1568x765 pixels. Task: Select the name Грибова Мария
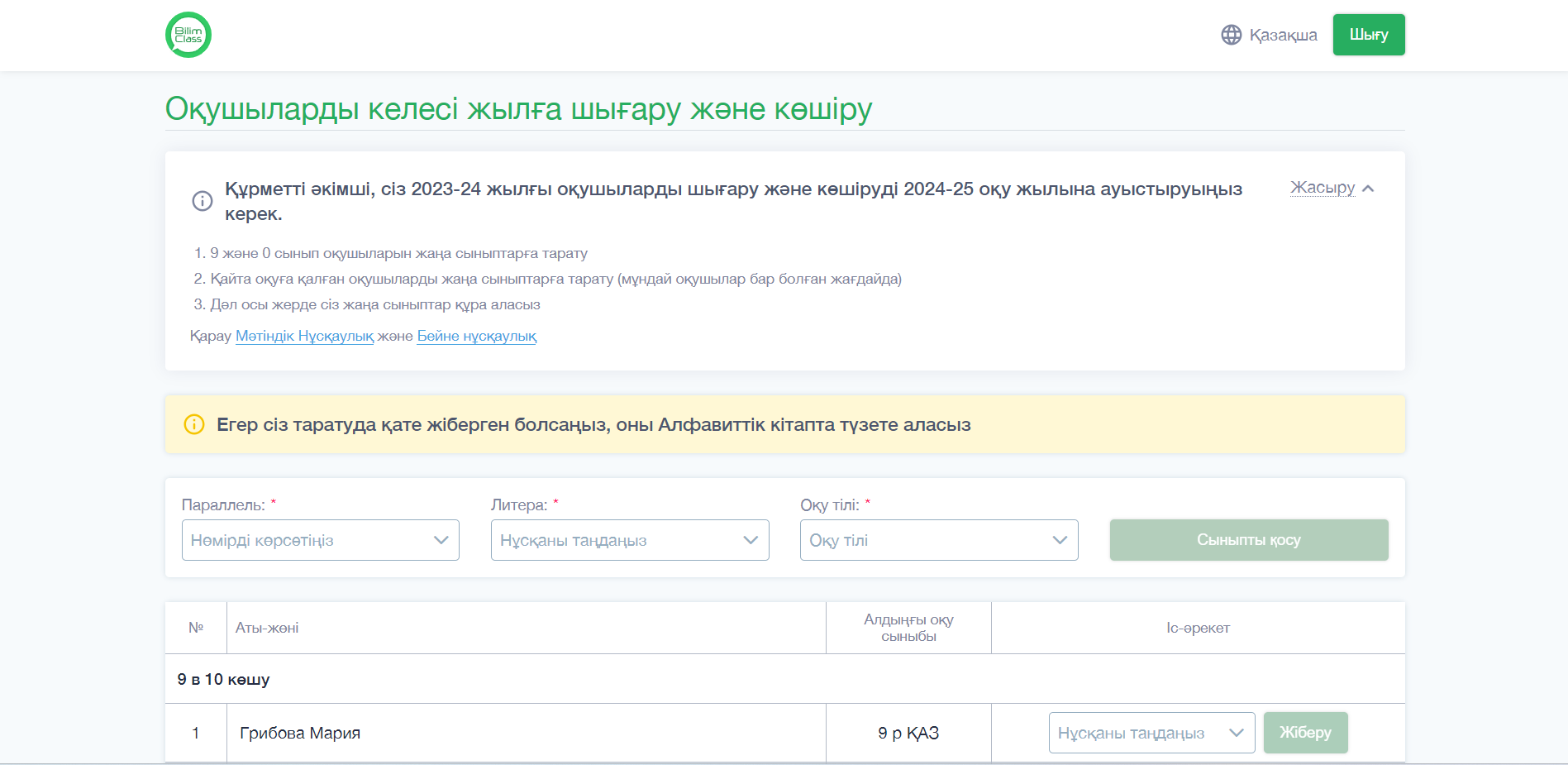click(x=300, y=733)
